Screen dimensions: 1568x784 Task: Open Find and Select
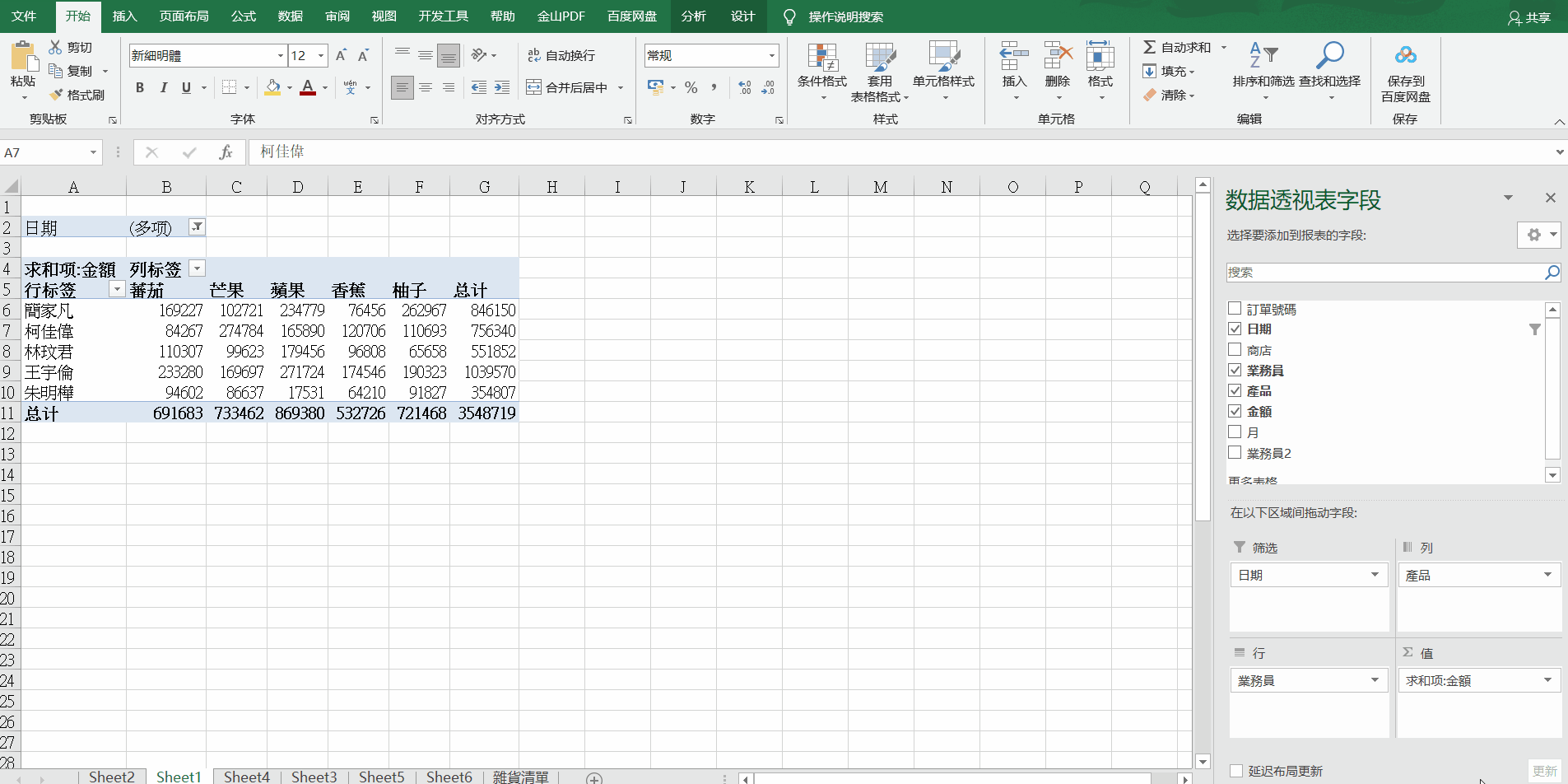(x=1329, y=71)
